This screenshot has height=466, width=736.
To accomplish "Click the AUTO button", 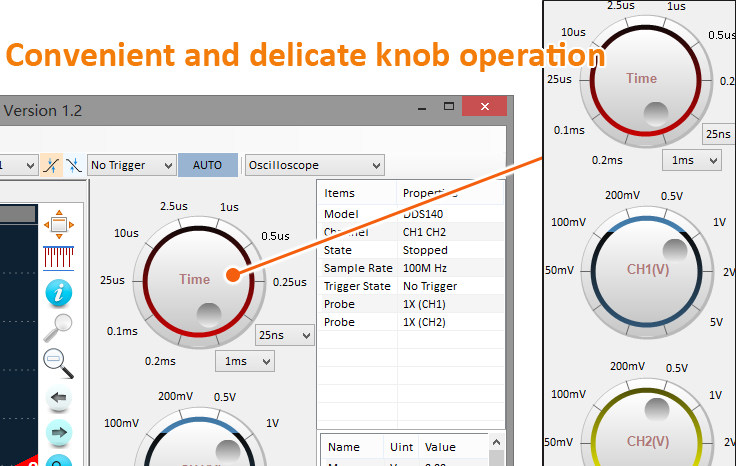I will coord(207,165).
